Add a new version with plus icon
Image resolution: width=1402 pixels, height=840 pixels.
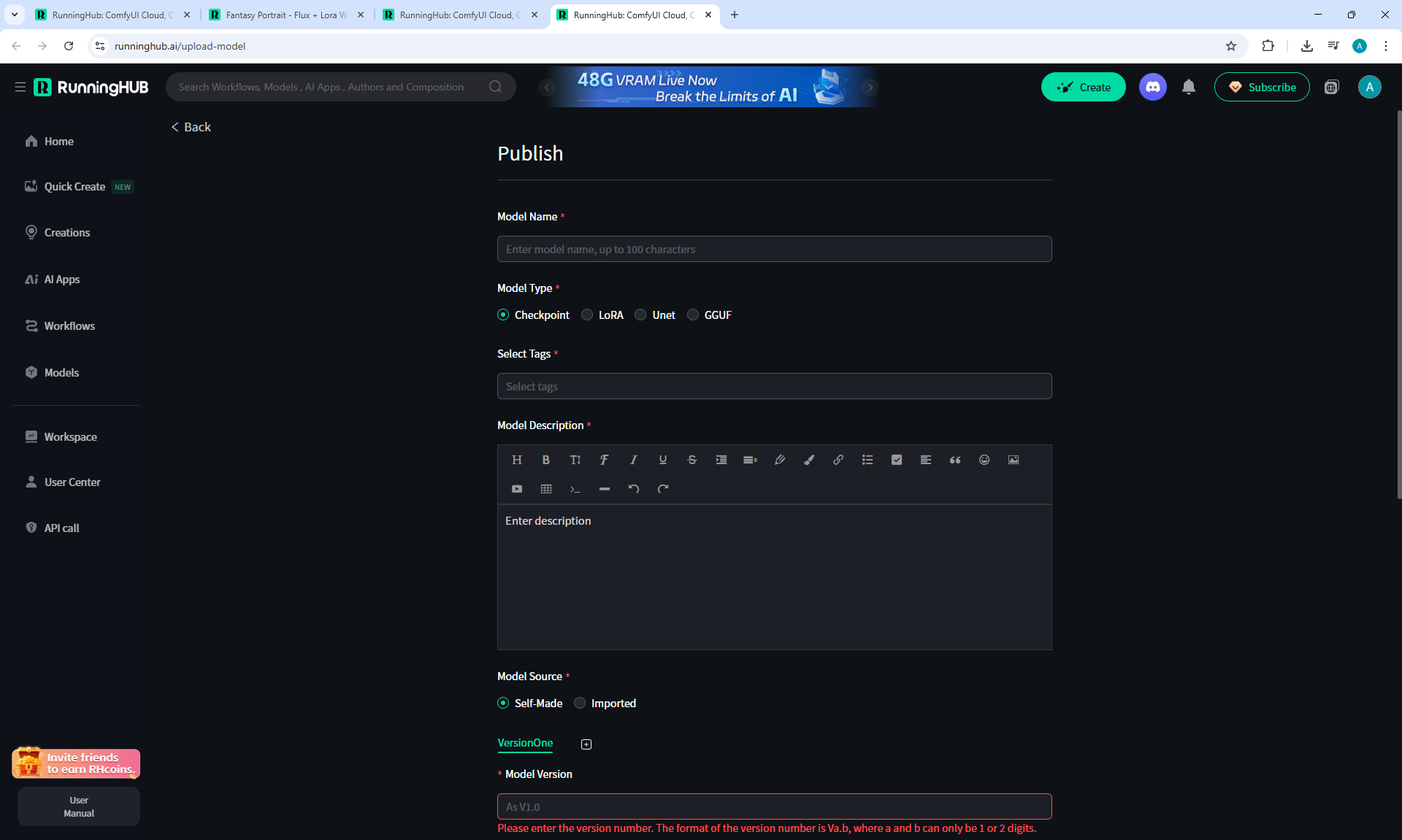click(x=586, y=744)
